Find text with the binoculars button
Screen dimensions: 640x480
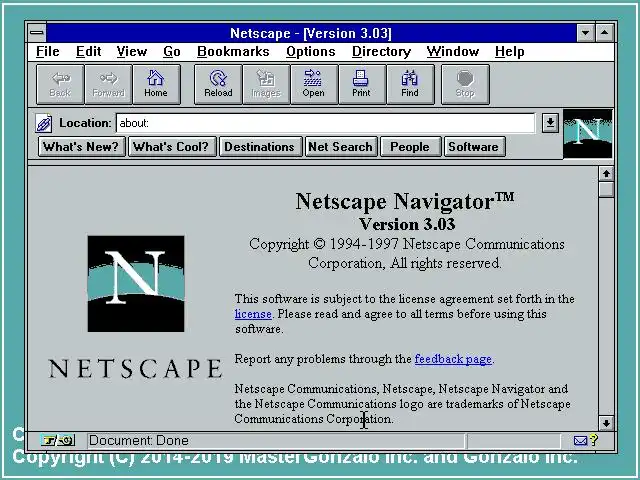pos(410,84)
